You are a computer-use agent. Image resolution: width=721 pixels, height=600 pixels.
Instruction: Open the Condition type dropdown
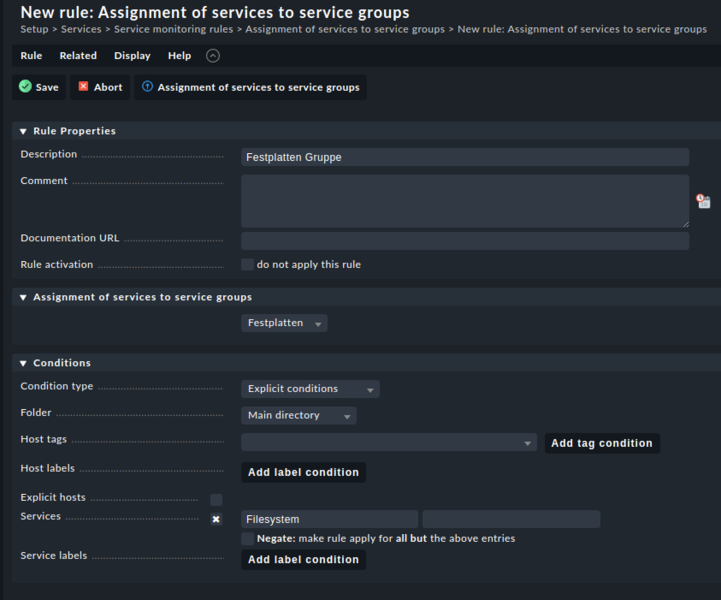tap(310, 389)
